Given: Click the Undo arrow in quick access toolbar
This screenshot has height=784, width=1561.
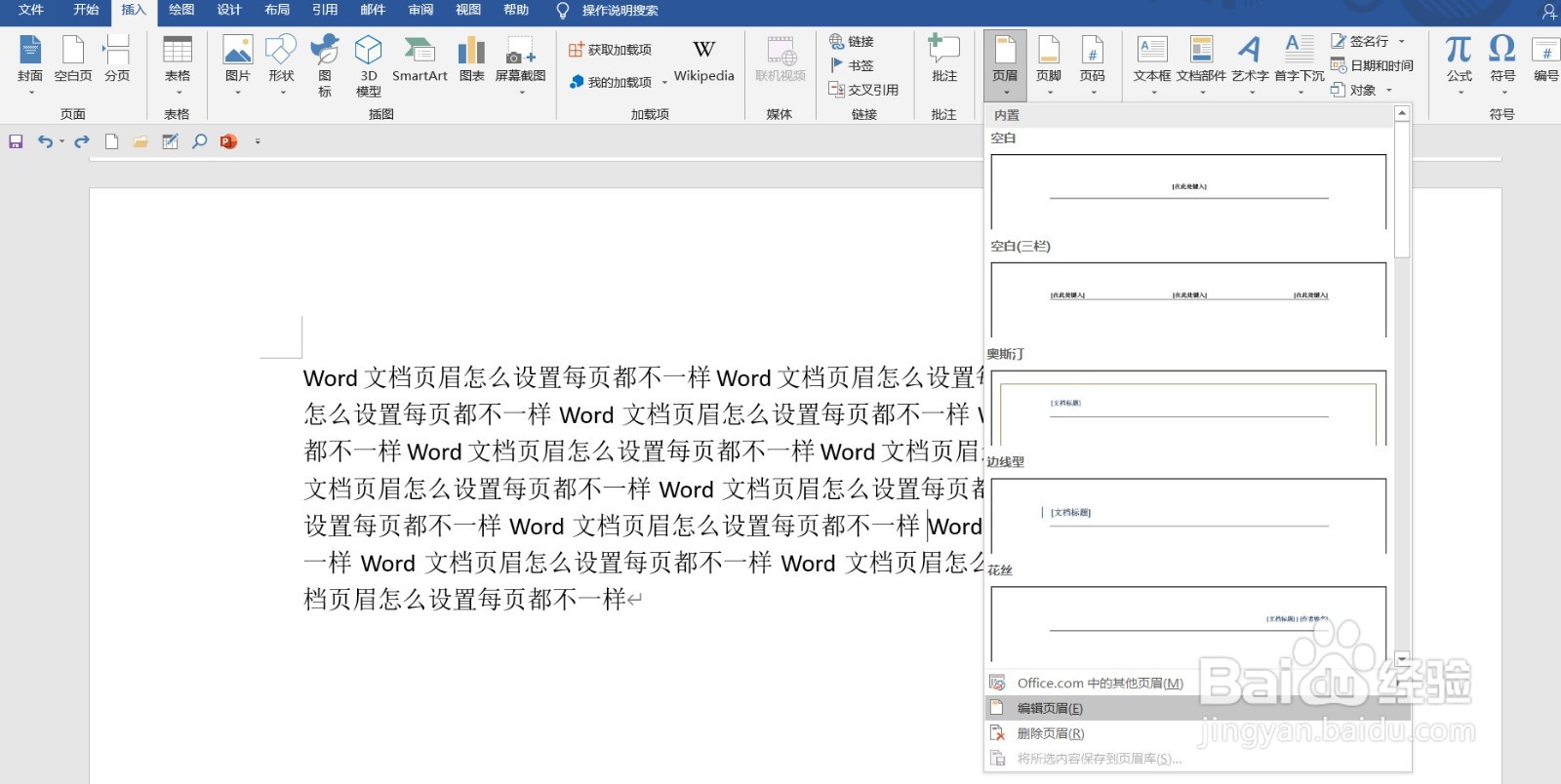Looking at the screenshot, I should (45, 141).
